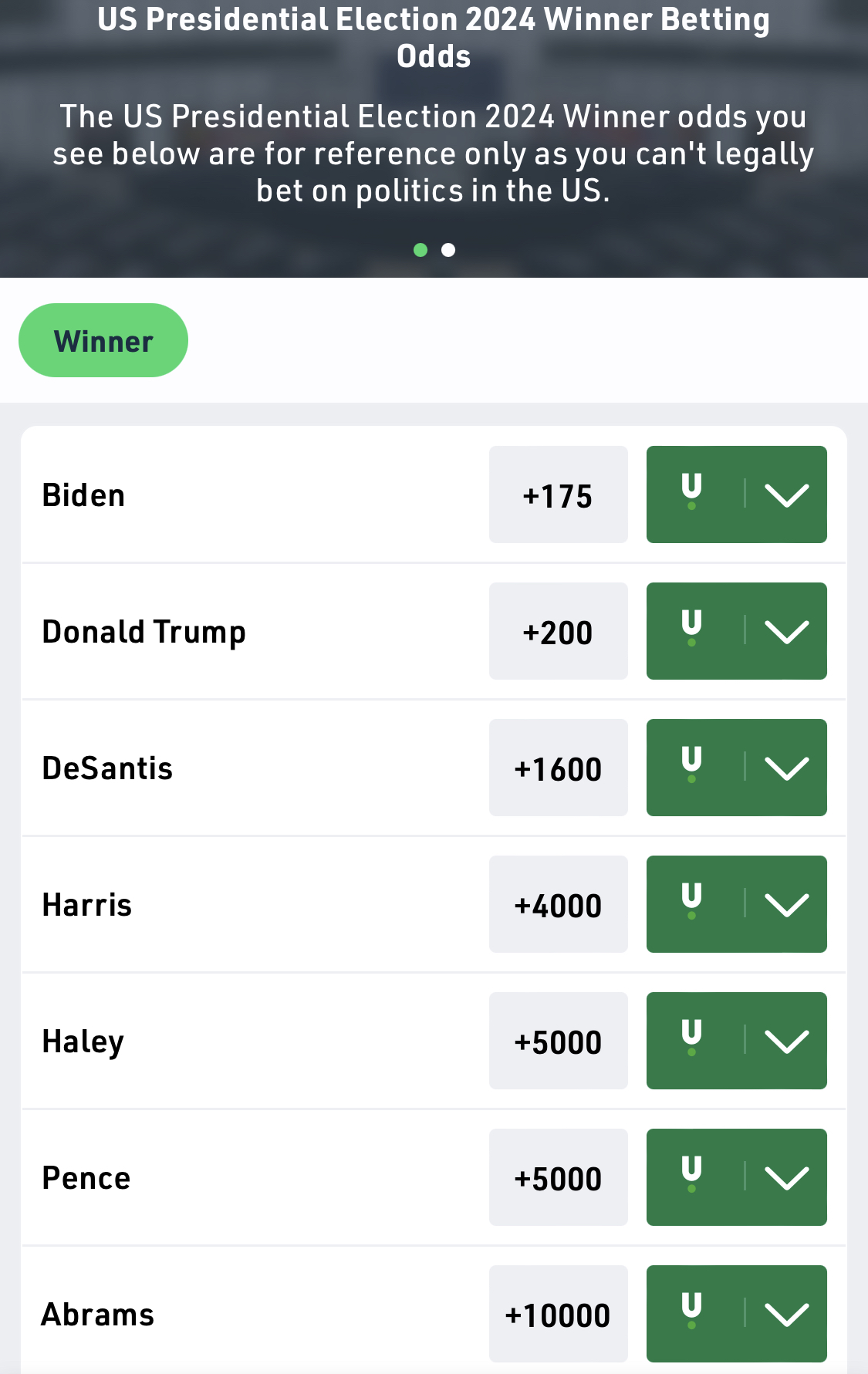
Task: Go to the first carousel slide dot
Action: (x=420, y=250)
